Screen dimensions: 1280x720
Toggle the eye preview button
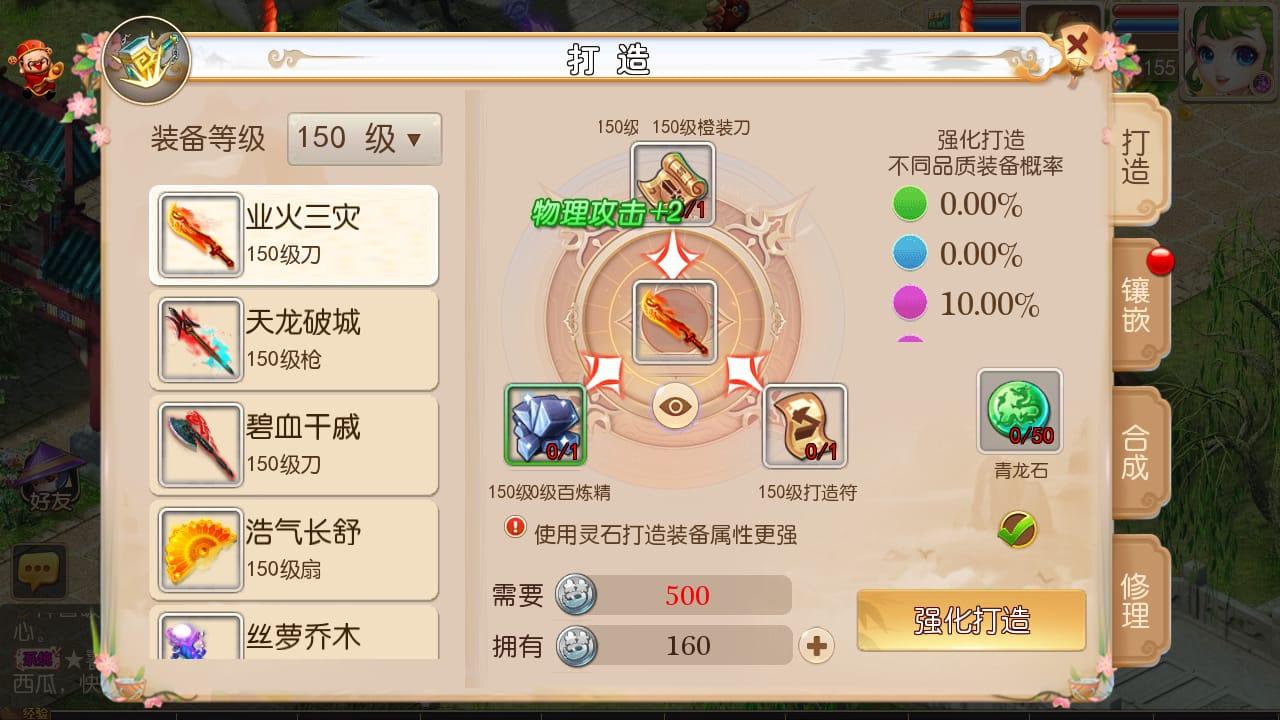(x=675, y=406)
